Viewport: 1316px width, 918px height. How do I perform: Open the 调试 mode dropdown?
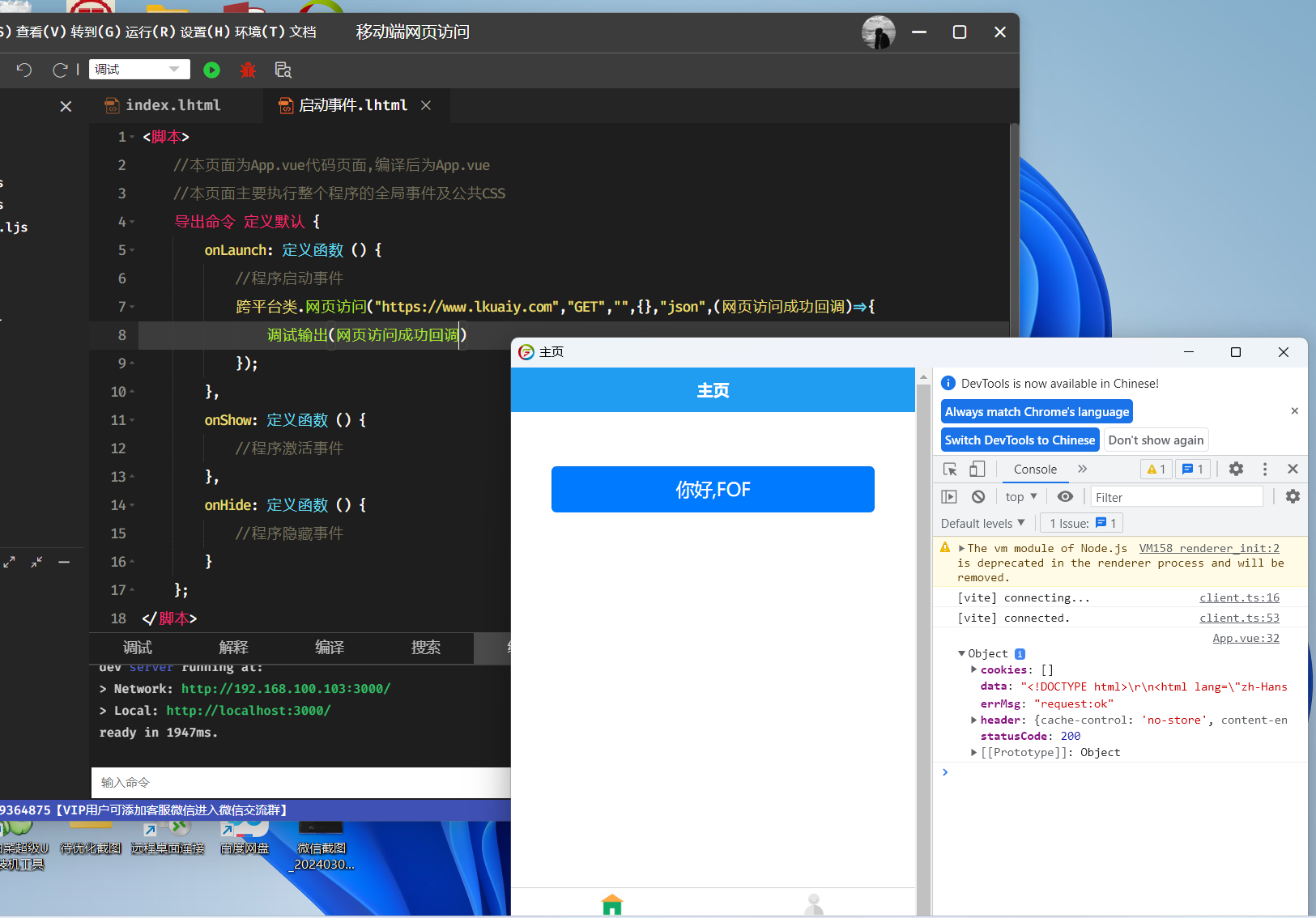point(139,70)
